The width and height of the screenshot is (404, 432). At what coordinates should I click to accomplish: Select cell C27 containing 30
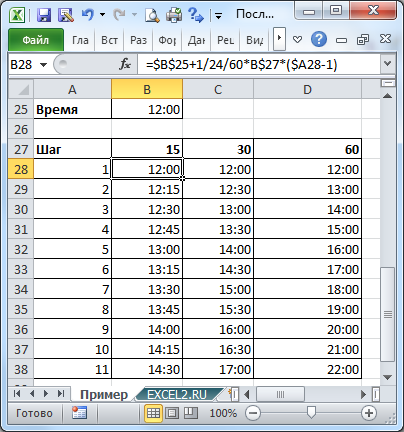(x=218, y=149)
